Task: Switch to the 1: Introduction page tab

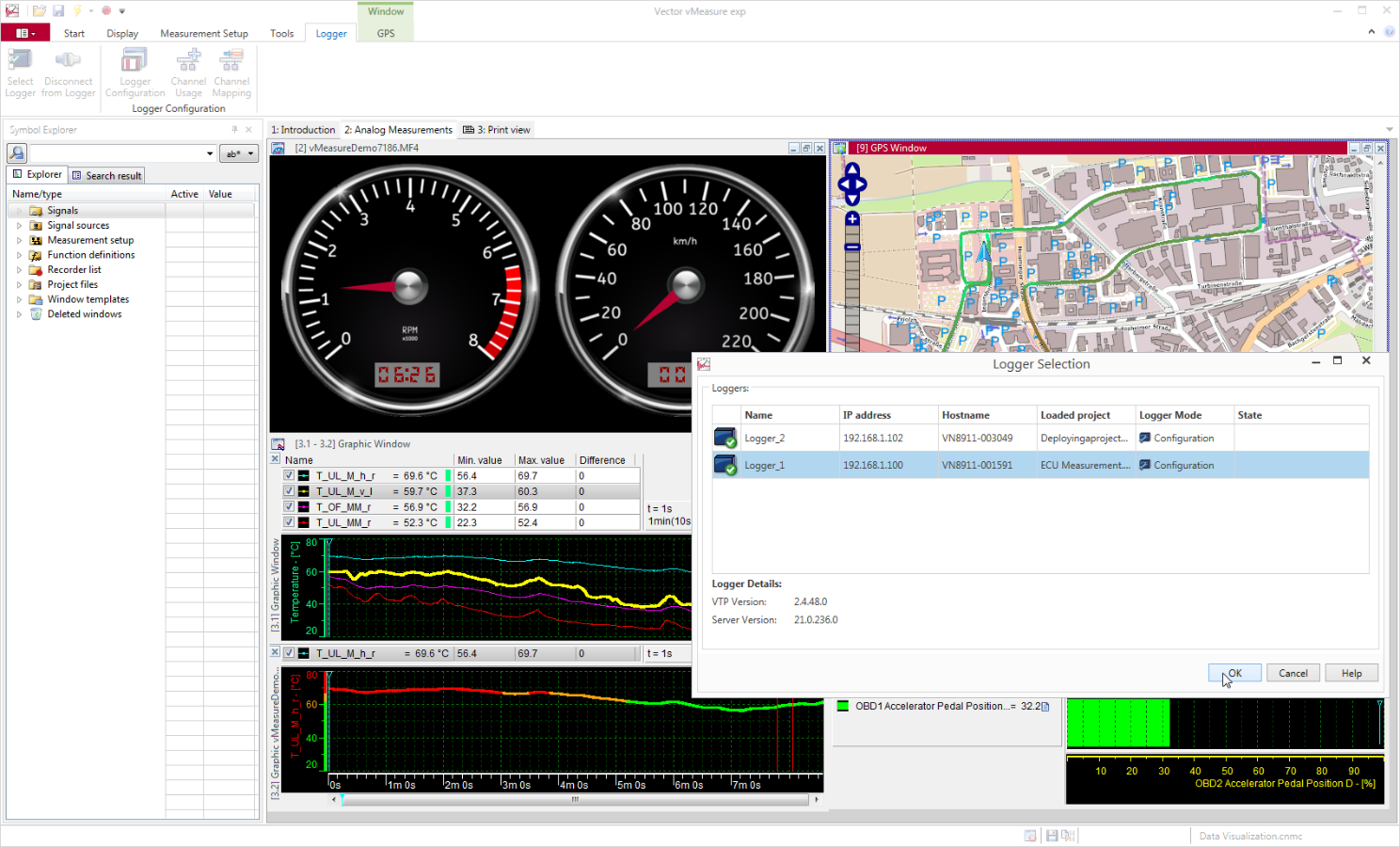Action: tap(303, 130)
